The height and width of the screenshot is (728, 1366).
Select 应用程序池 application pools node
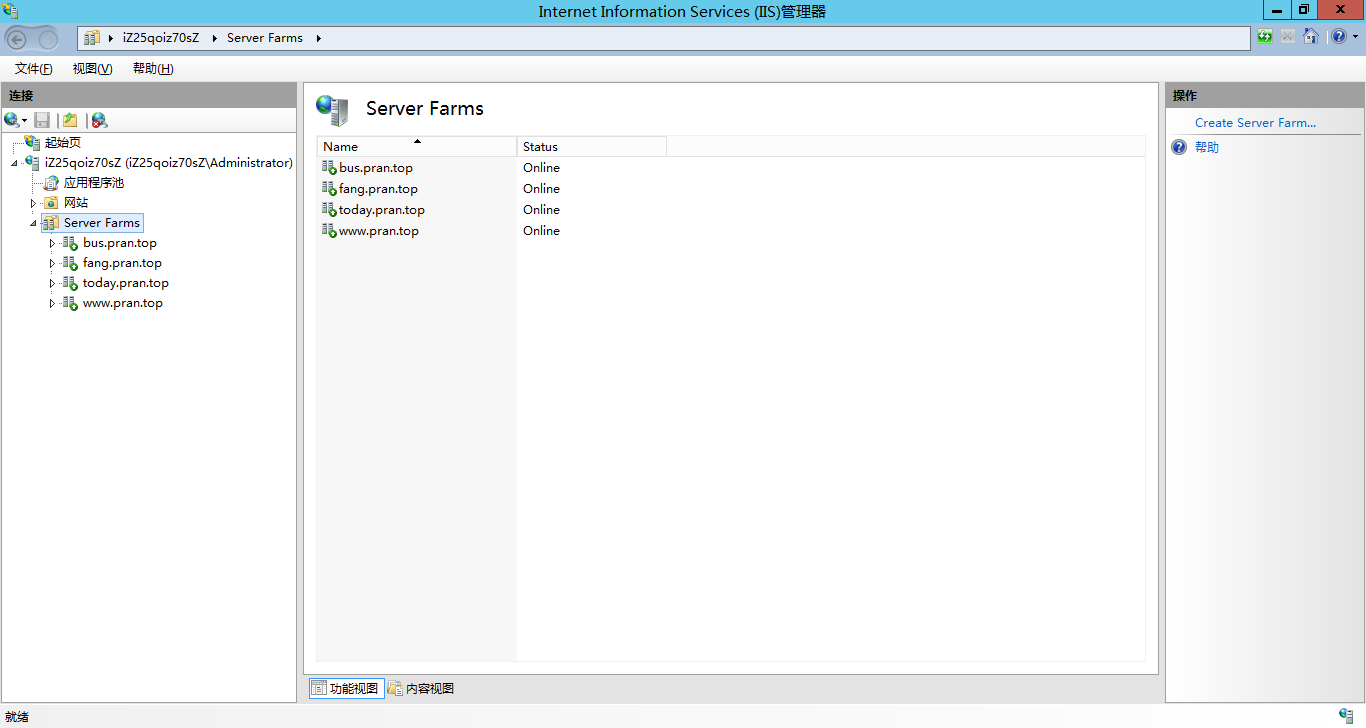coord(93,183)
